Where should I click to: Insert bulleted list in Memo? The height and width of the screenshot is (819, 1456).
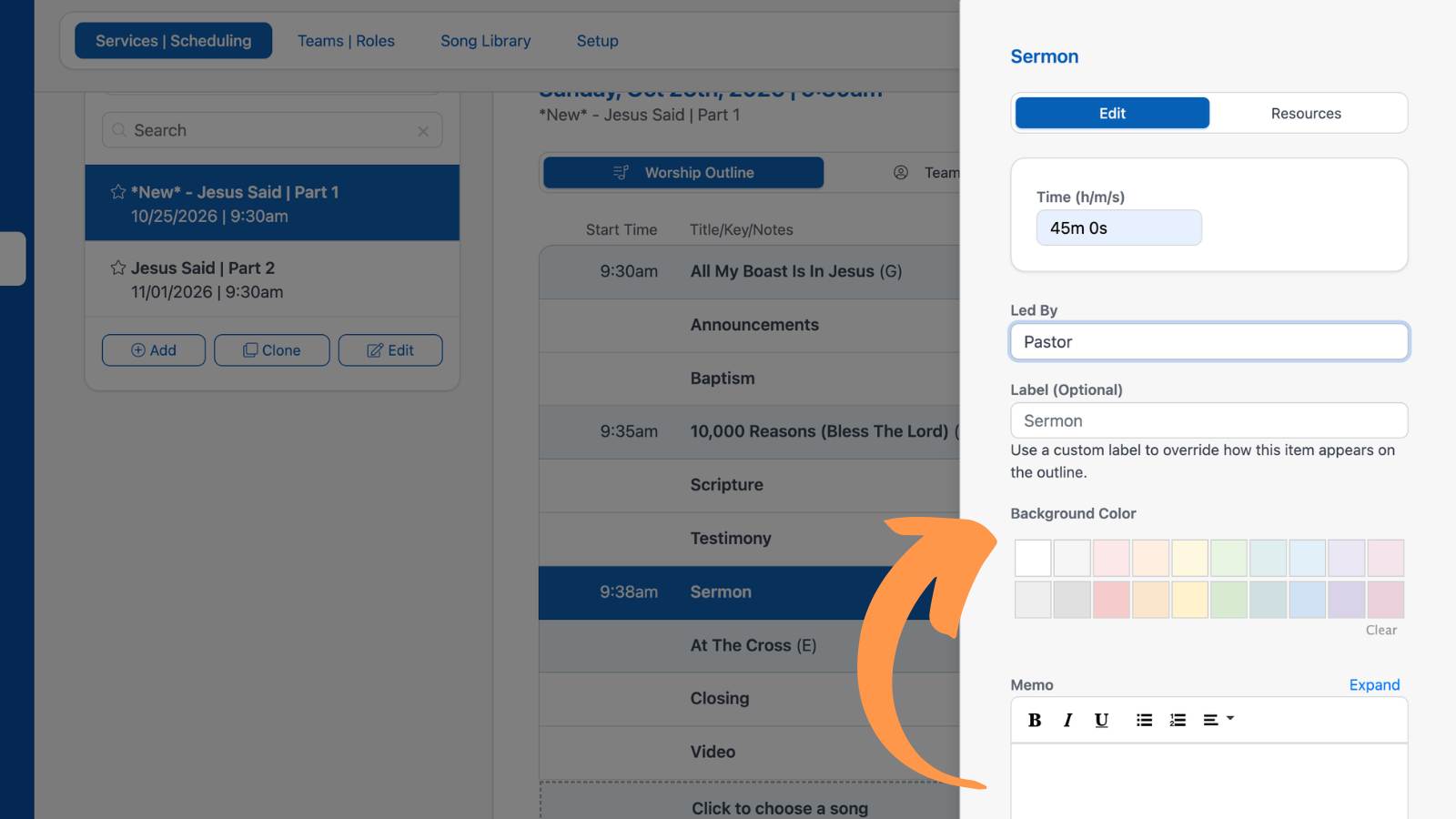(1144, 720)
